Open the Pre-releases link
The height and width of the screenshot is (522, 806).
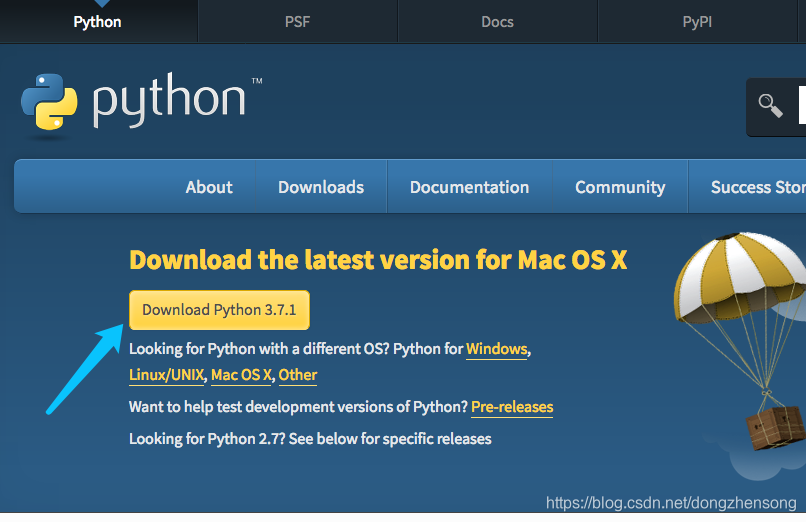pyautogui.click(x=512, y=407)
